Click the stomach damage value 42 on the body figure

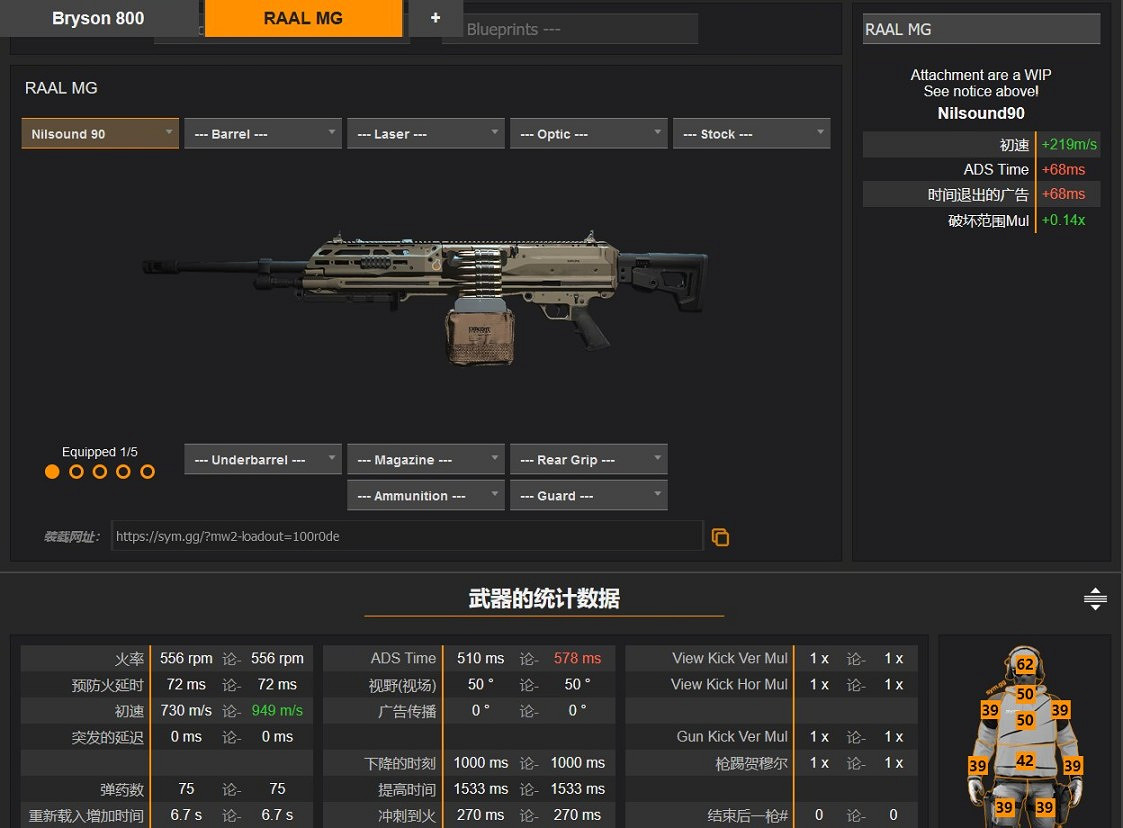coord(1025,761)
